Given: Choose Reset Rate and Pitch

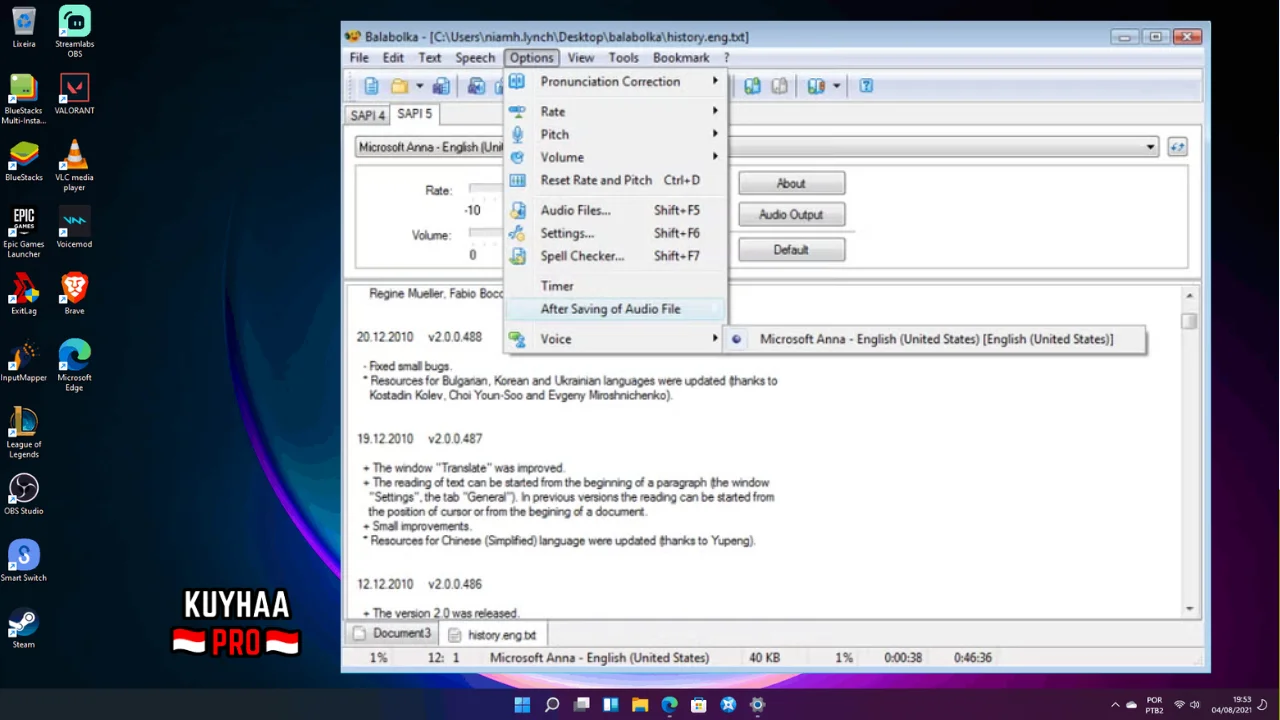Looking at the screenshot, I should coord(616,180).
